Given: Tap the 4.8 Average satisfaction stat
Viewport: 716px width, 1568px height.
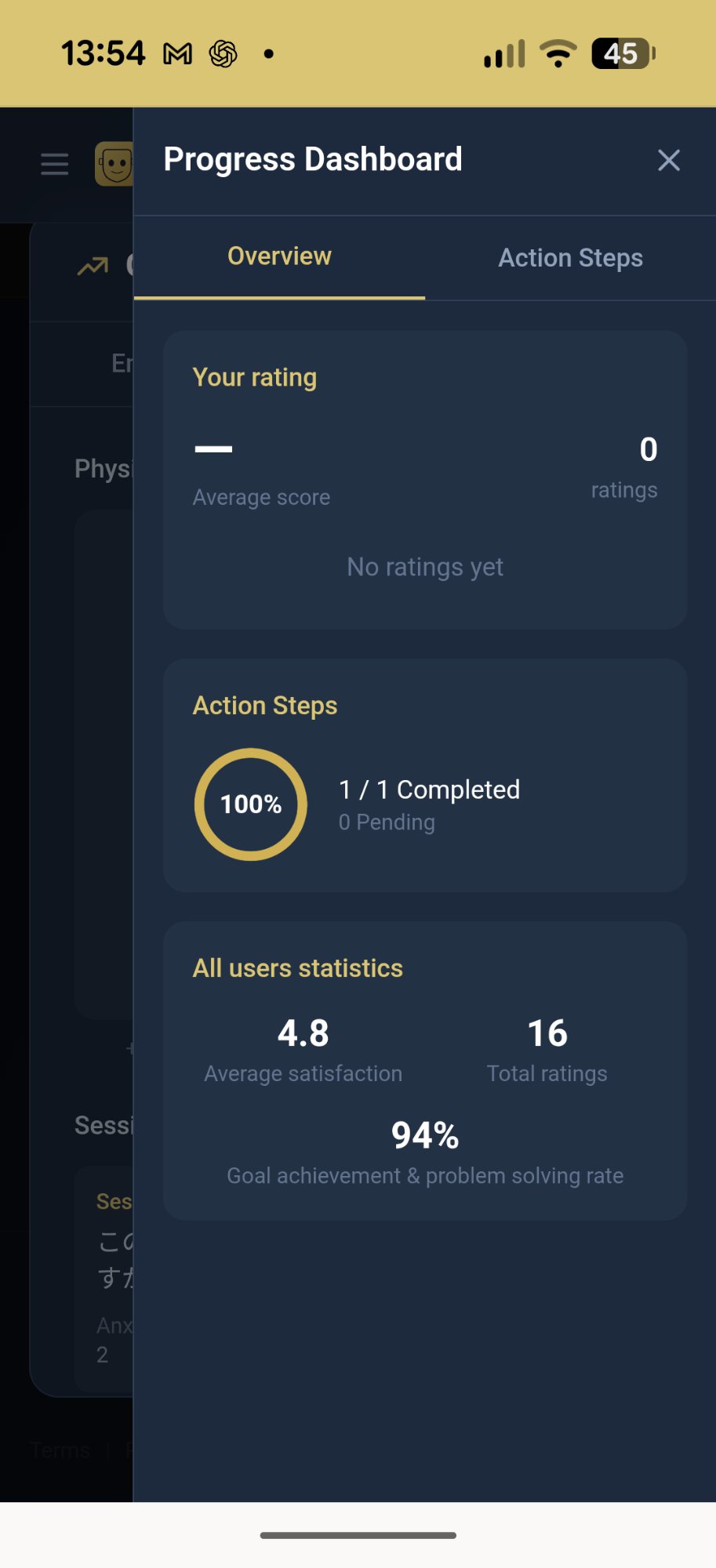Looking at the screenshot, I should point(303,1049).
